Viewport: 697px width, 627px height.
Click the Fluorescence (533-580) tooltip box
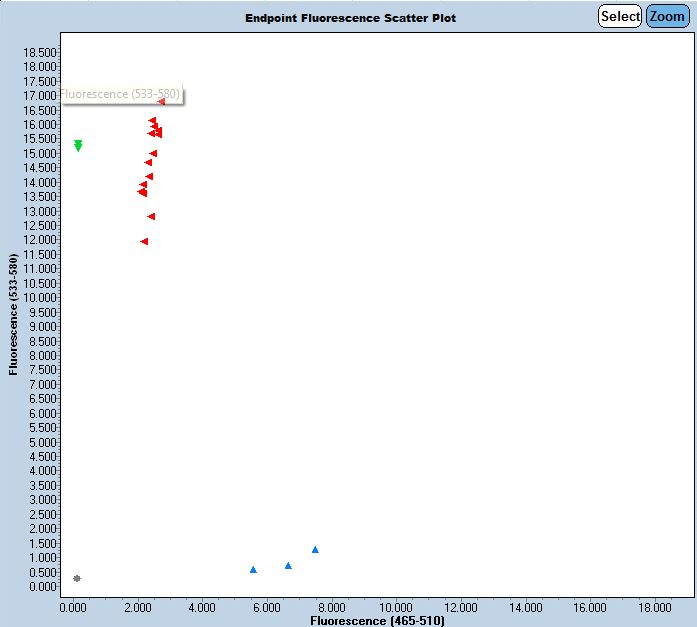coord(122,94)
